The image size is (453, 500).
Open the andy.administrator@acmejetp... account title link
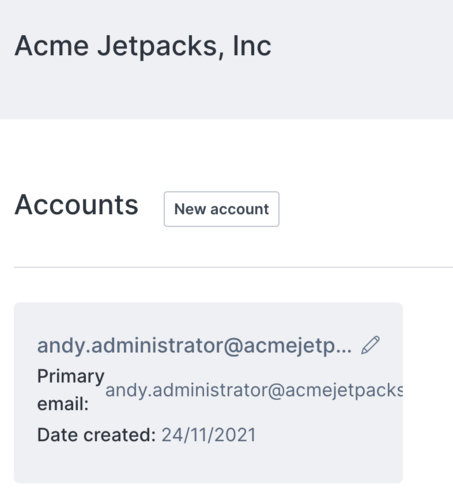(194, 345)
